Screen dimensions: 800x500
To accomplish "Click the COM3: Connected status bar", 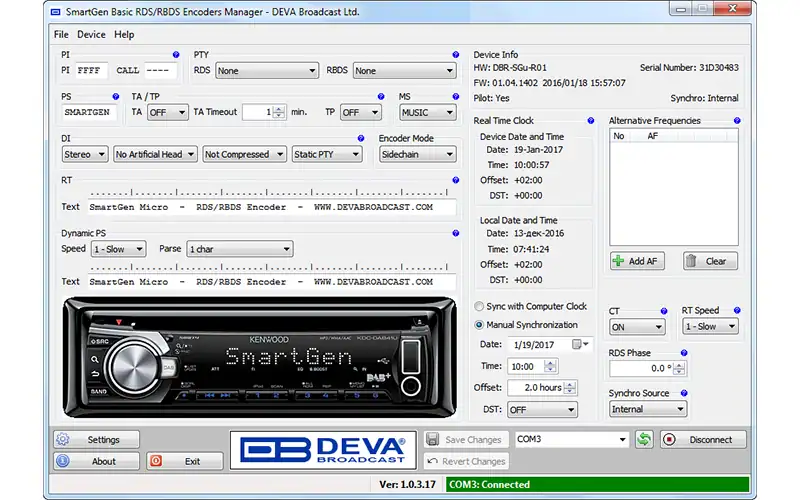I will (597, 484).
